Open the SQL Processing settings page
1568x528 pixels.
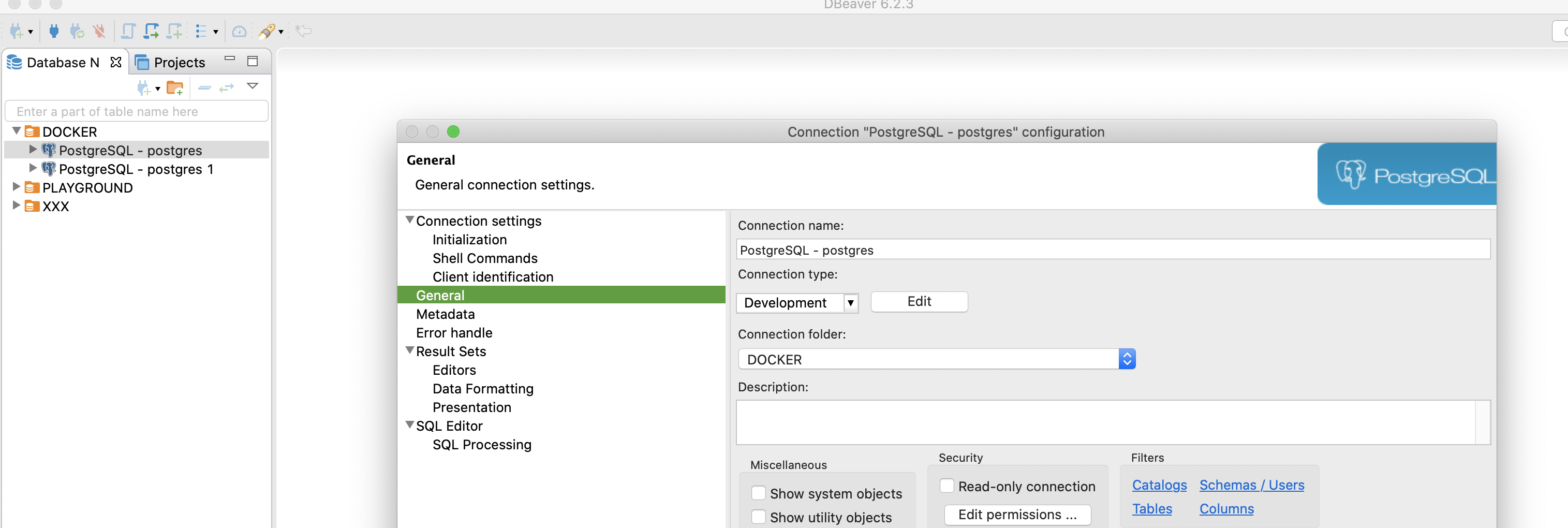[x=481, y=445]
